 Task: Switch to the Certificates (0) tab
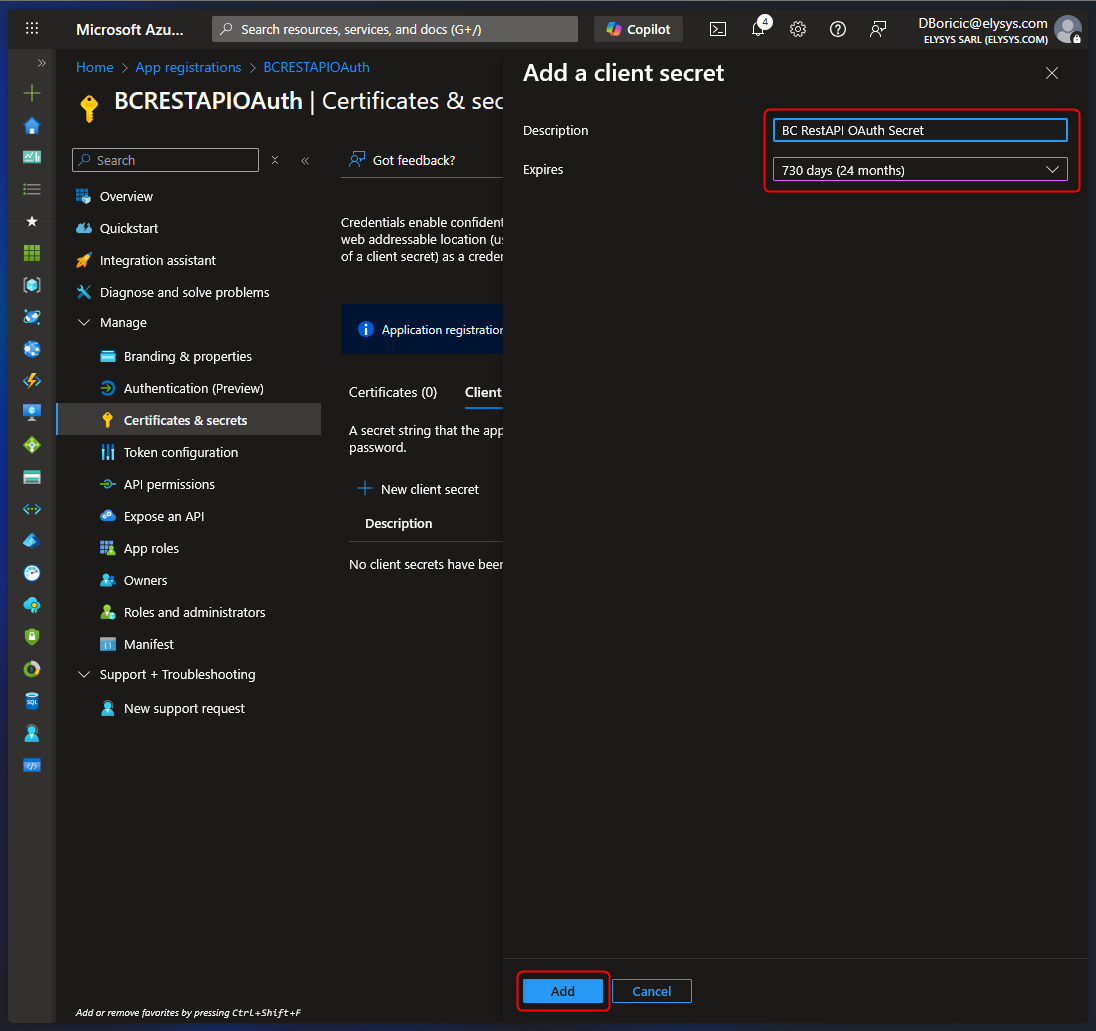coord(393,392)
